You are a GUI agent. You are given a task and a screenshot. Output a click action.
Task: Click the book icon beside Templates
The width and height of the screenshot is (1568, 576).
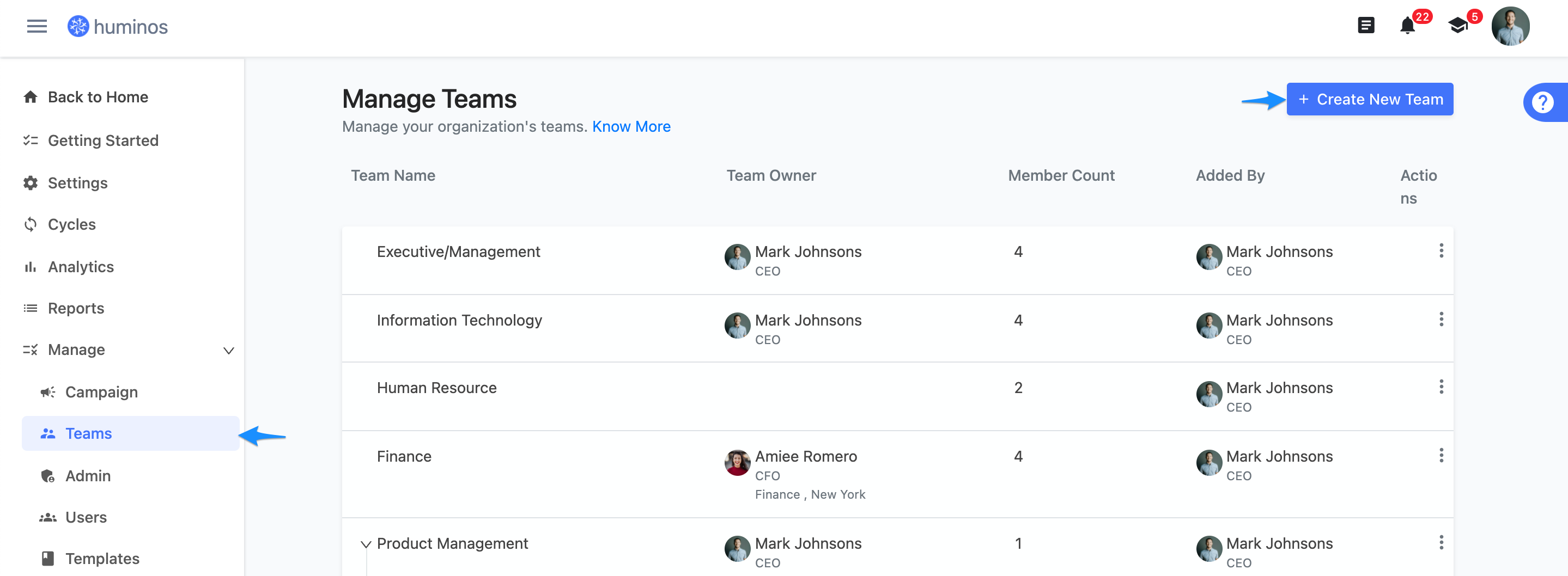[x=47, y=559]
